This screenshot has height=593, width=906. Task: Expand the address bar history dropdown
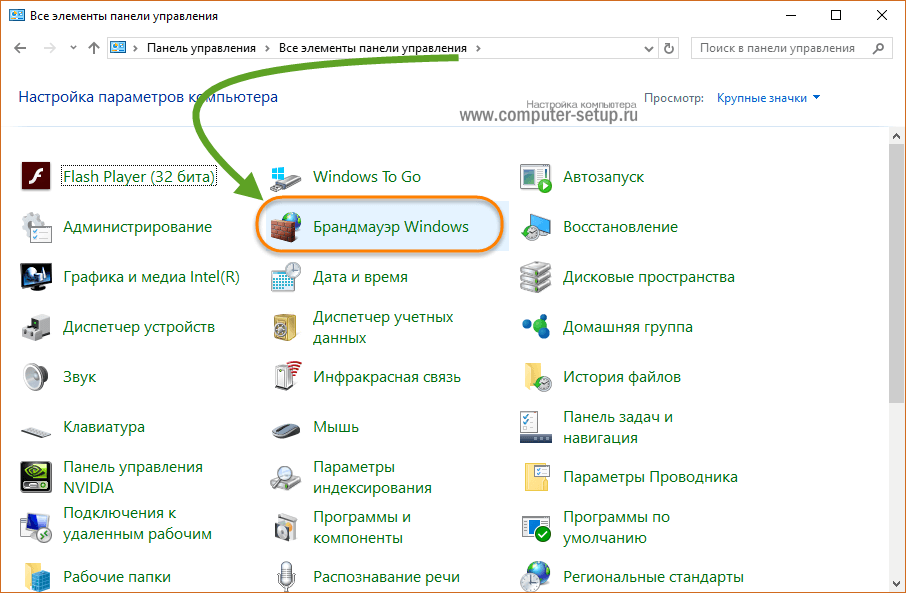648,49
